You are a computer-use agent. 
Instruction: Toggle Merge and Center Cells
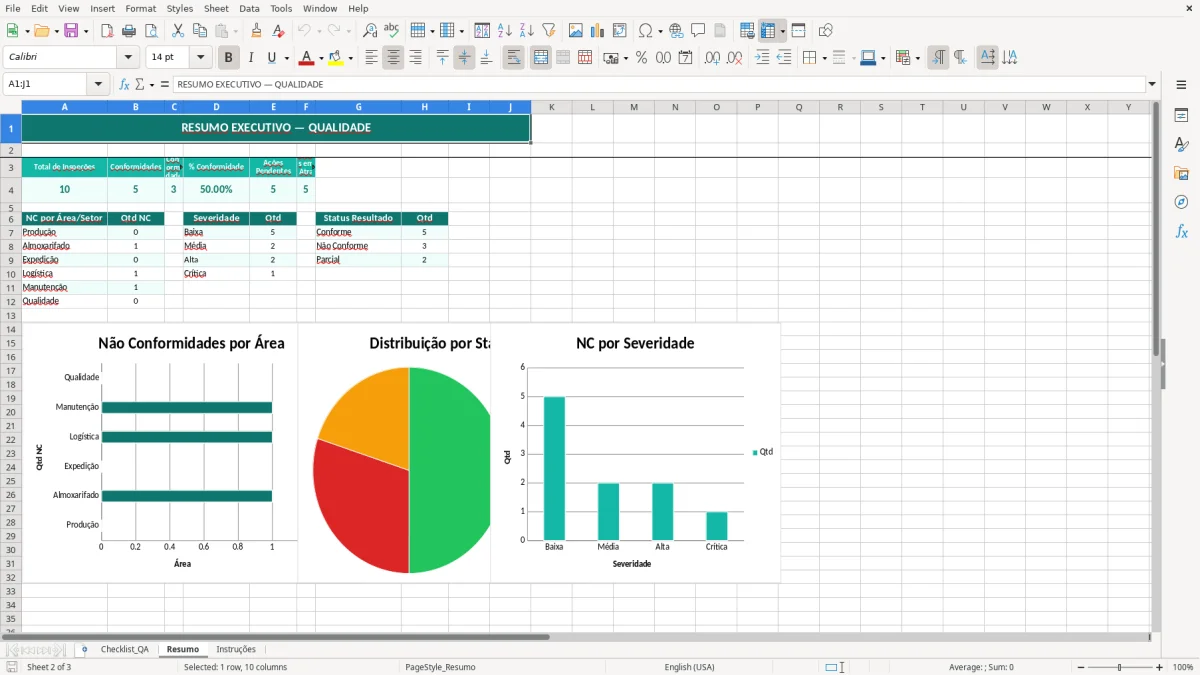541,58
